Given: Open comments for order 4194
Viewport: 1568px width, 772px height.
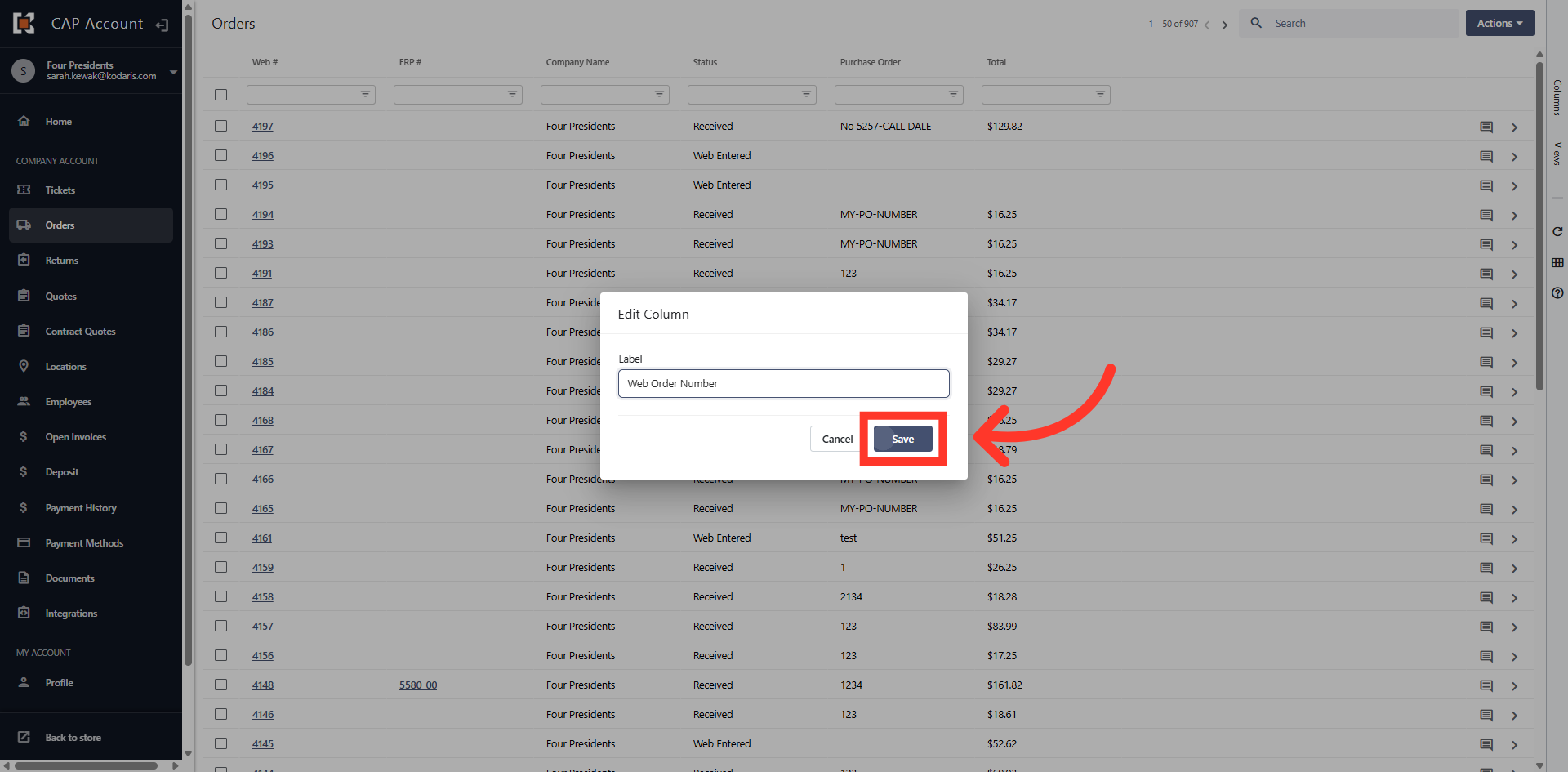Looking at the screenshot, I should (1486, 215).
